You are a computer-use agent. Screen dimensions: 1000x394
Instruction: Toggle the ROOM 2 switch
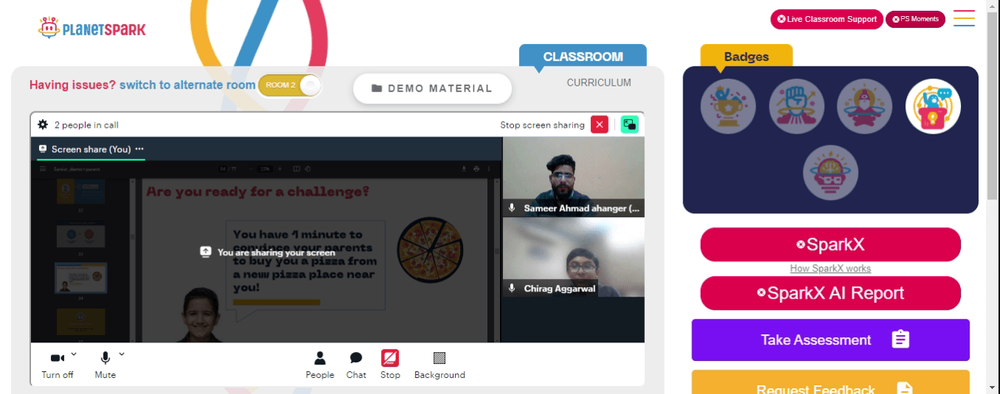tap(290, 85)
